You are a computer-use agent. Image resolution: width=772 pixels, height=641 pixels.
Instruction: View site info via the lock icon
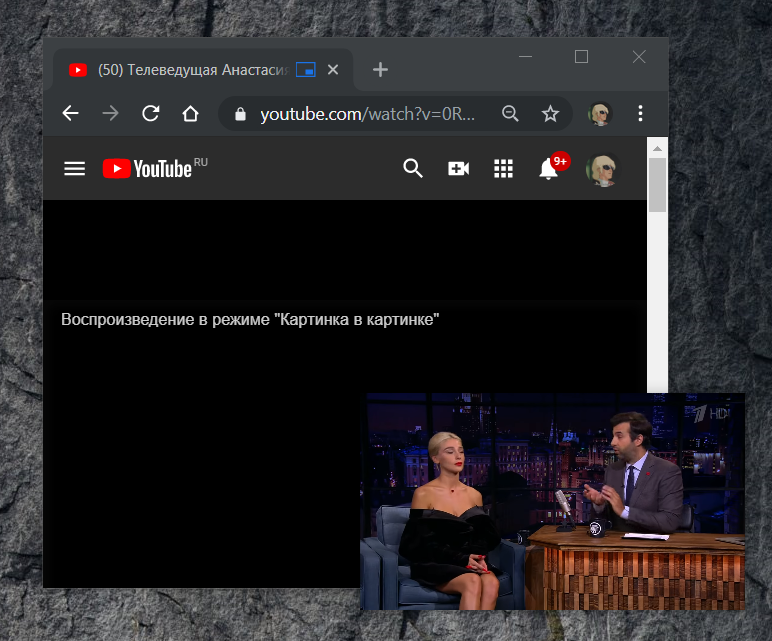[240, 114]
